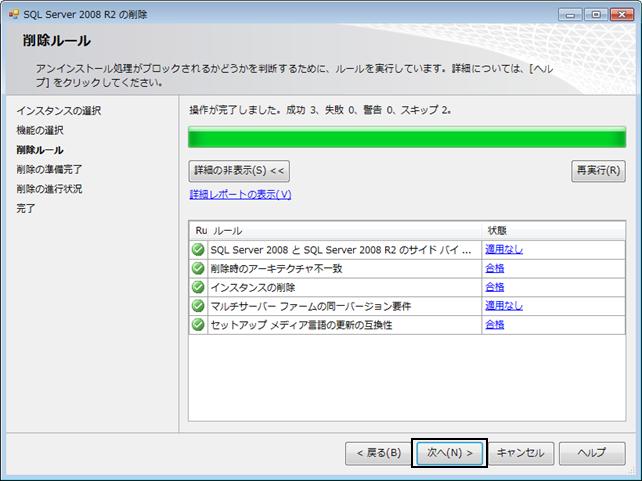Open 合格 link for 削除時のアーキテクチャ不一致
The width and height of the screenshot is (642, 481).
[495, 268]
